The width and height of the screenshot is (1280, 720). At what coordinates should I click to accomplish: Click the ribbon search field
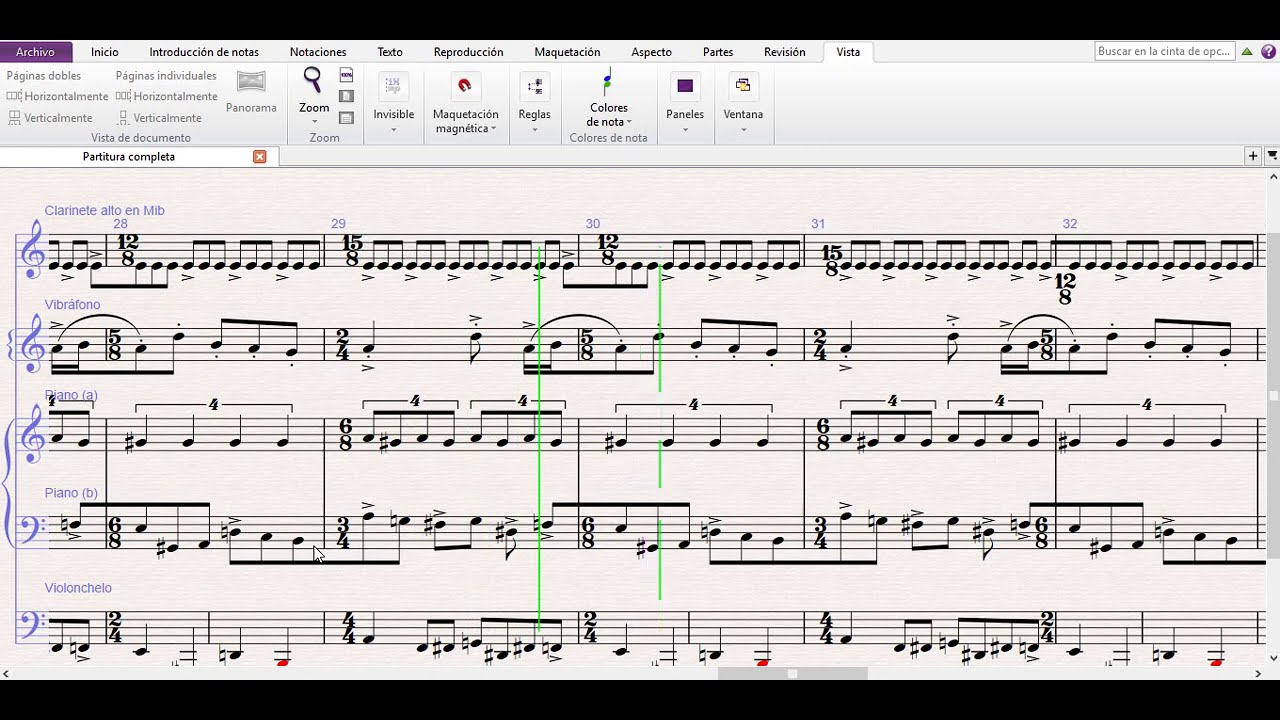(1164, 51)
